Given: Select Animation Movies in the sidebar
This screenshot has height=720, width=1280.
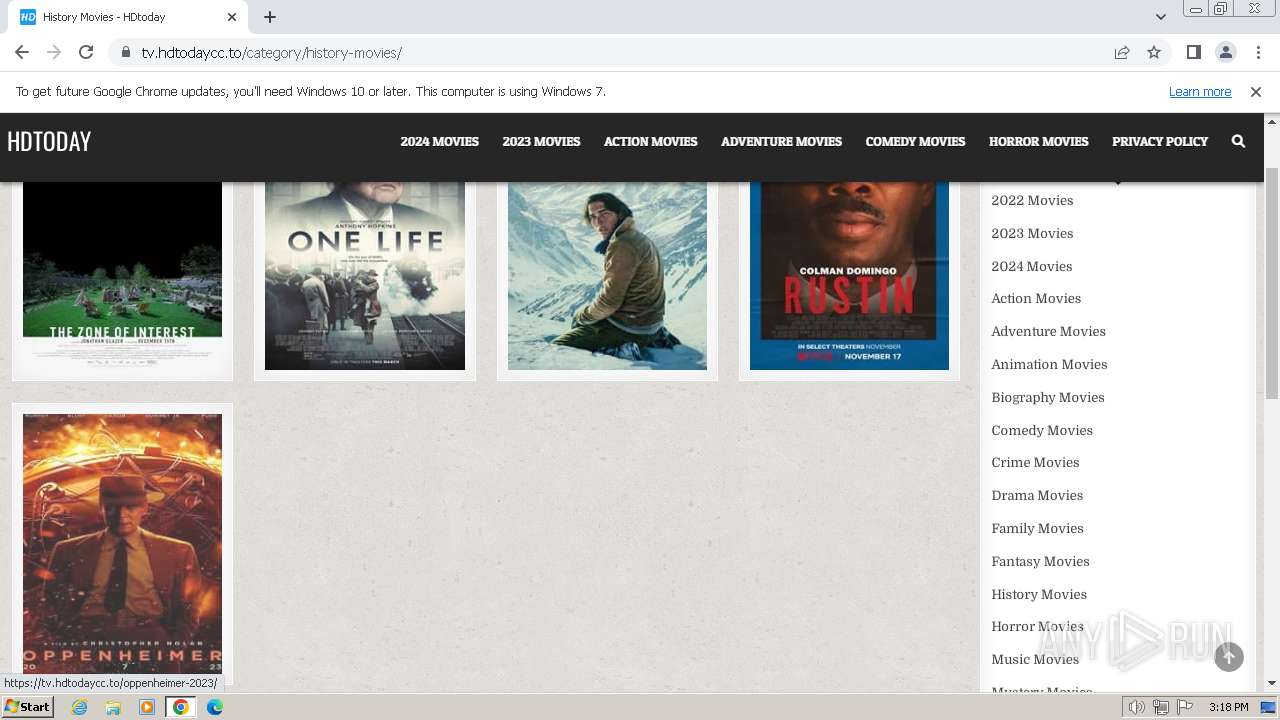Looking at the screenshot, I should 1049,364.
